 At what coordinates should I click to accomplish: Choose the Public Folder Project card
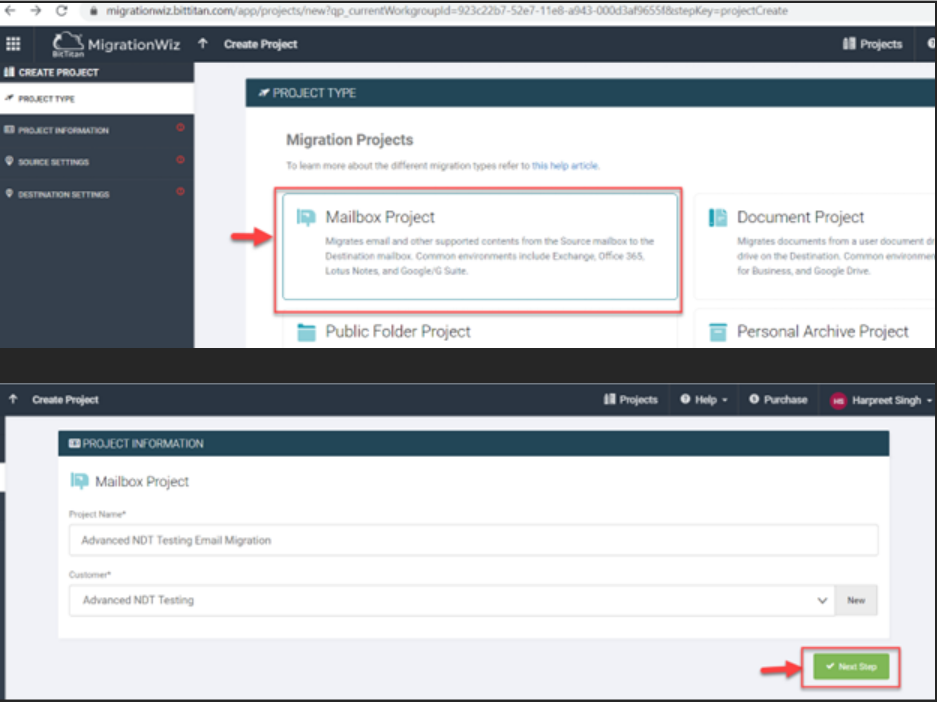(480, 331)
